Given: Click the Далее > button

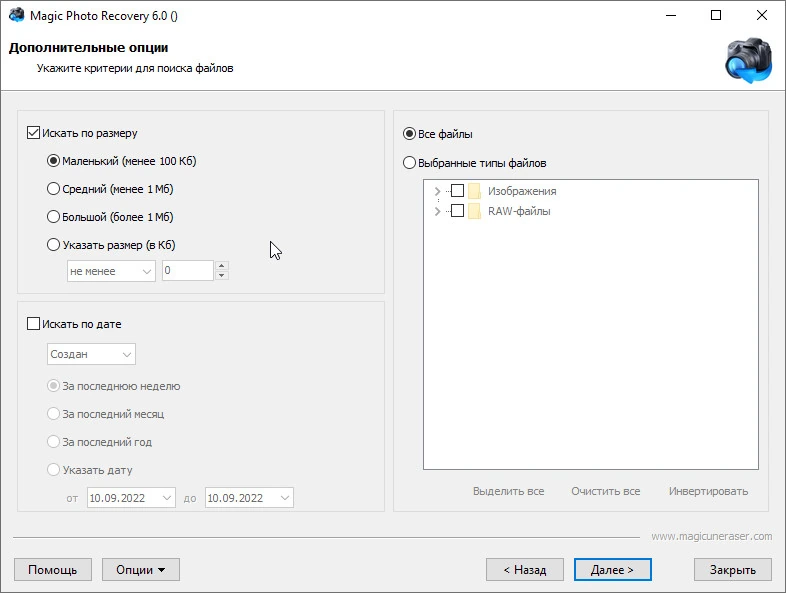Looking at the screenshot, I should click(613, 570).
